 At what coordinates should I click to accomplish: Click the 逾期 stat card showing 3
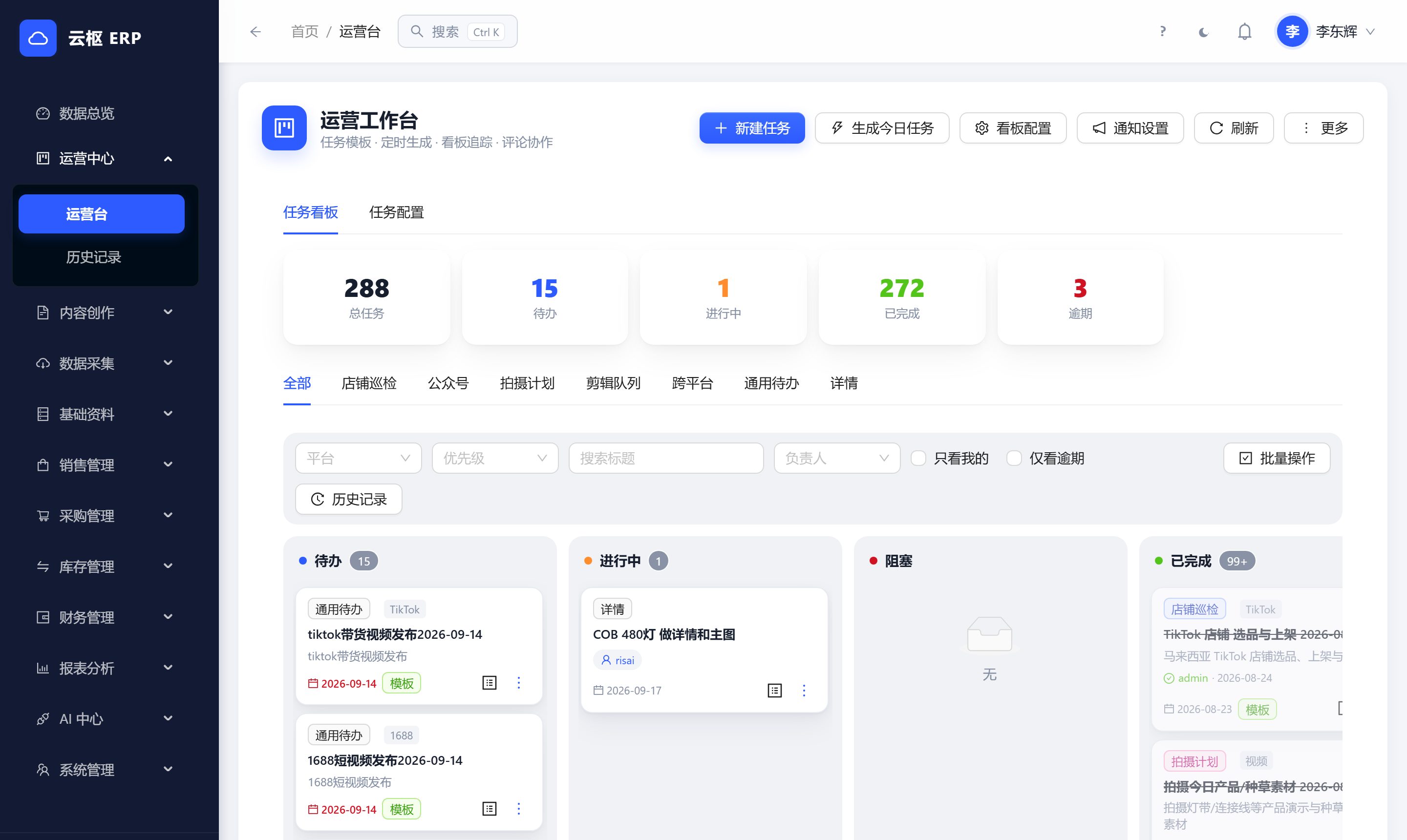[1080, 298]
